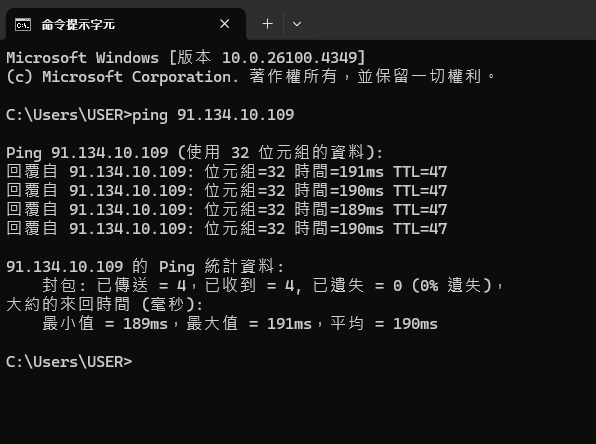Click the last reply line with TTL=47
596x444 pixels.
227,229
